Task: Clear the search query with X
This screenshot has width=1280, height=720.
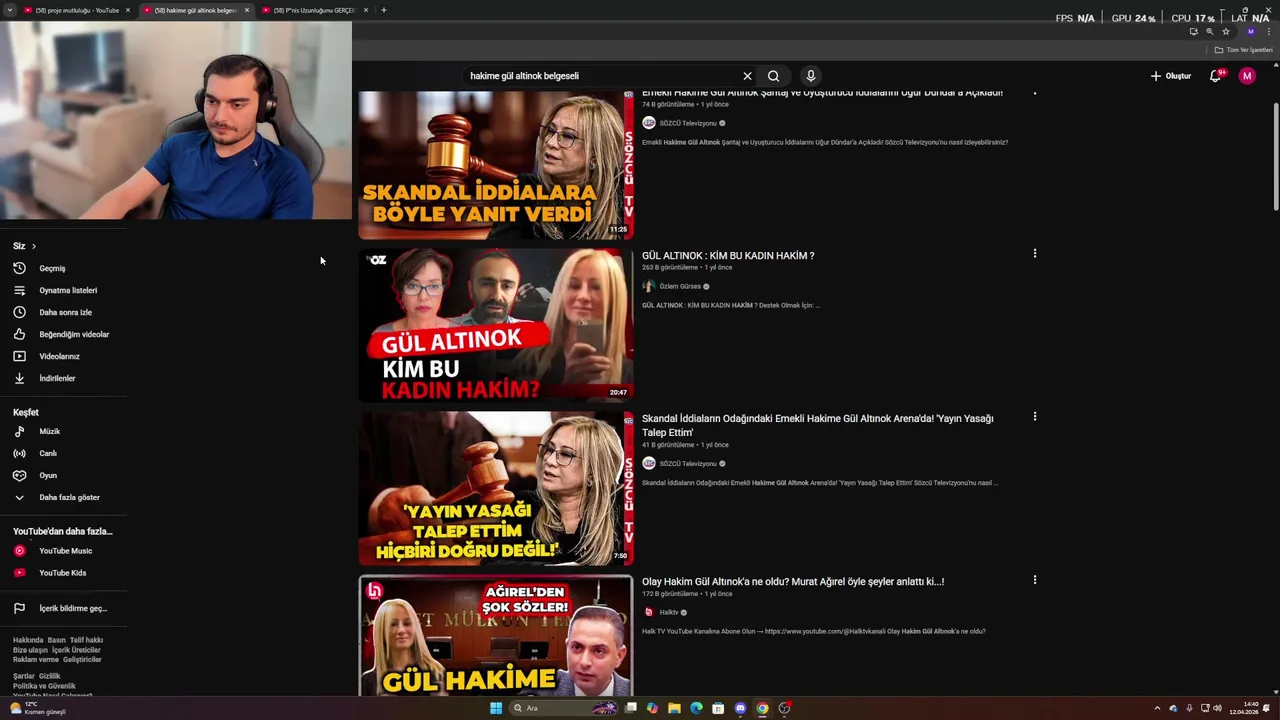Action: pos(747,76)
